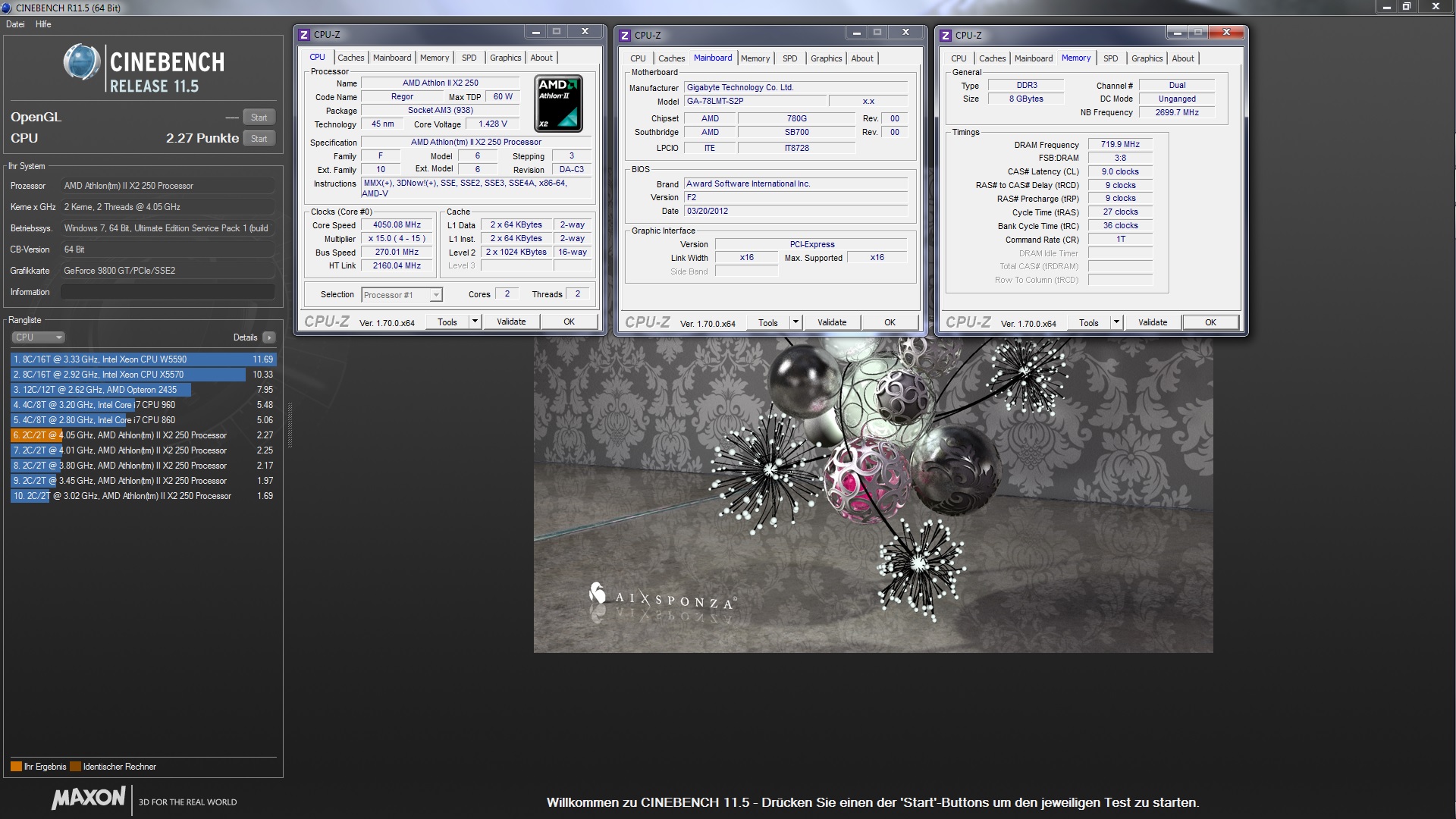Screen dimensions: 1456x819
Task: Open the Hilfe menu
Action: 43,24
